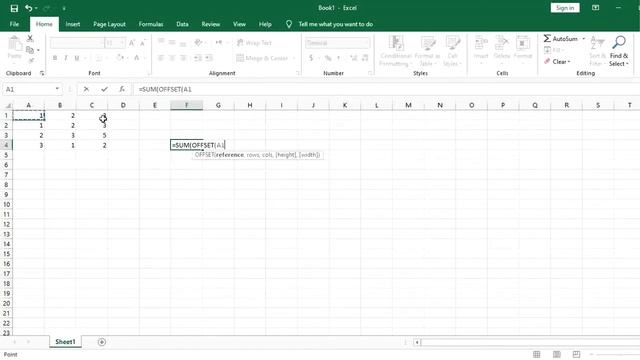
Task: Open the Name Box dropdown arrow
Action: click(x=57, y=89)
